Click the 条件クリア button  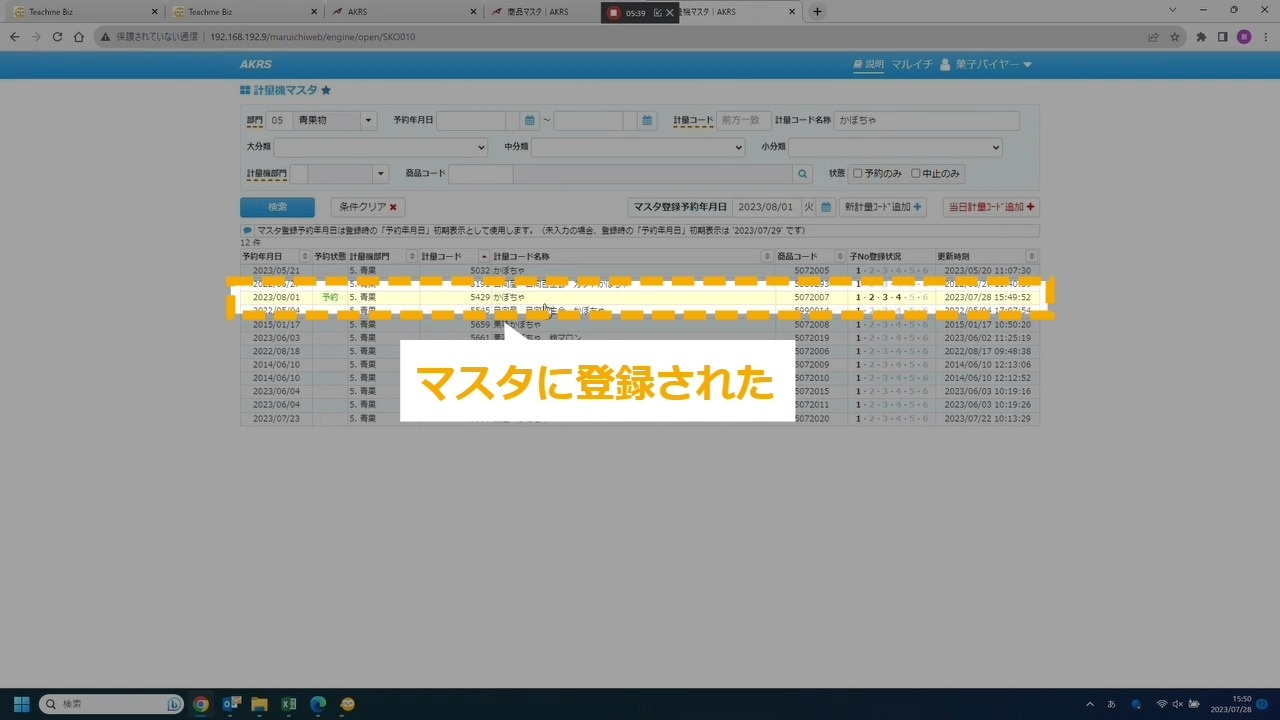(x=368, y=207)
